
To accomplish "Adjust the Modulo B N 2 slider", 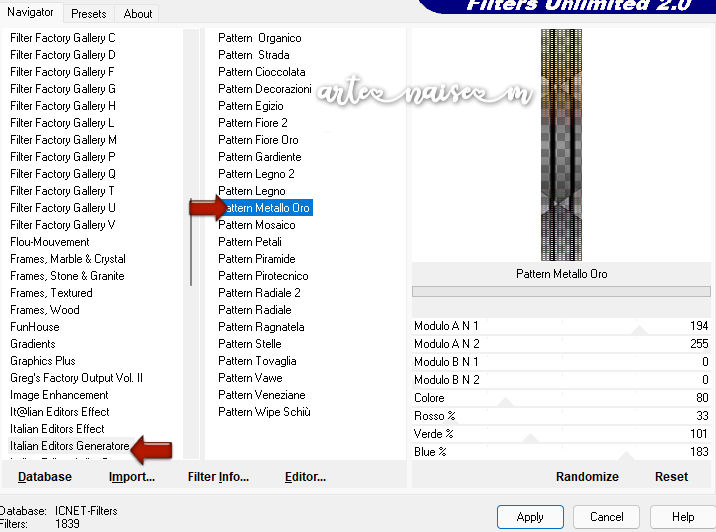I will coord(561,380).
